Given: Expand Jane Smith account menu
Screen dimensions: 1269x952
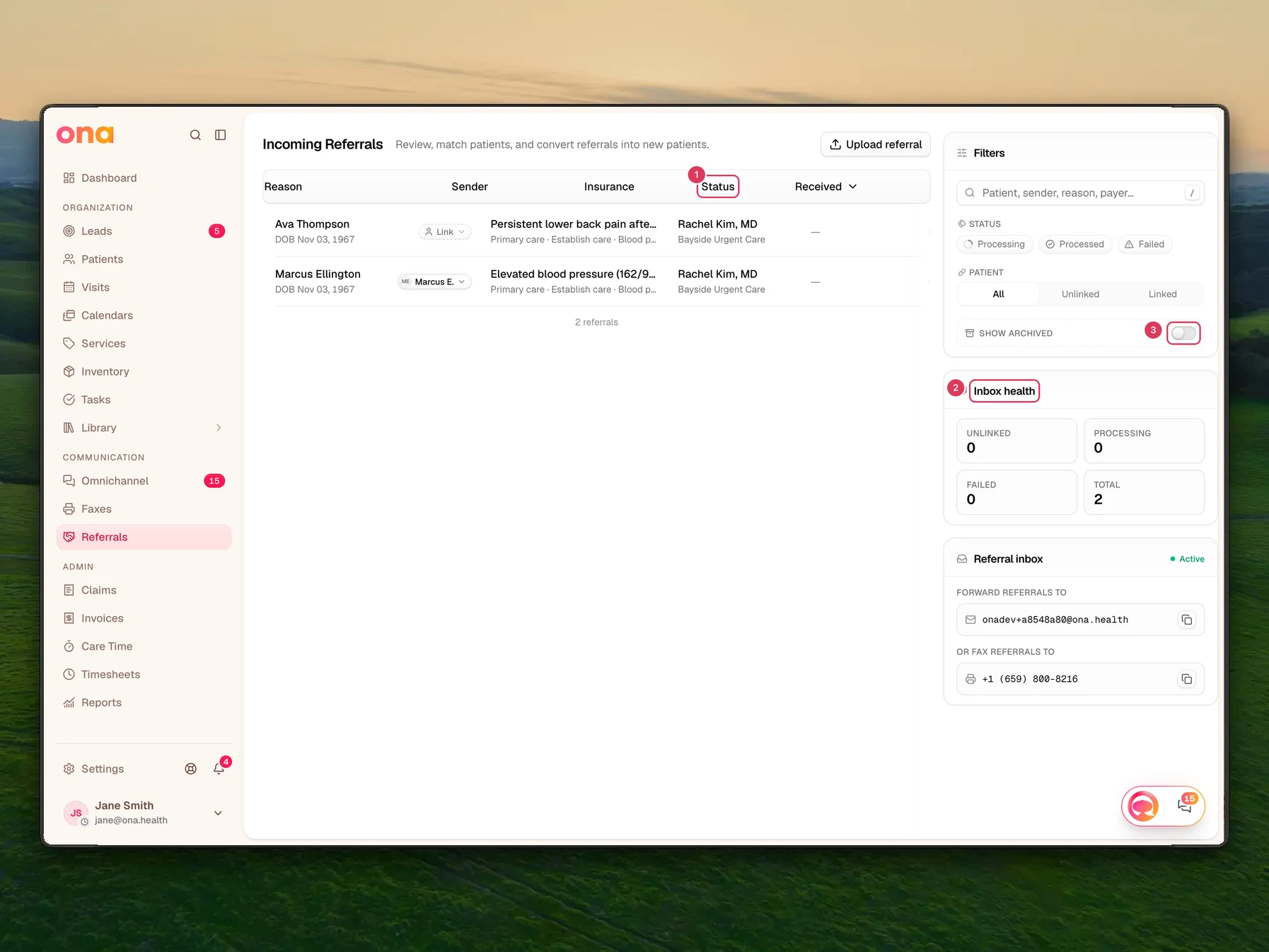Looking at the screenshot, I should click(x=218, y=813).
